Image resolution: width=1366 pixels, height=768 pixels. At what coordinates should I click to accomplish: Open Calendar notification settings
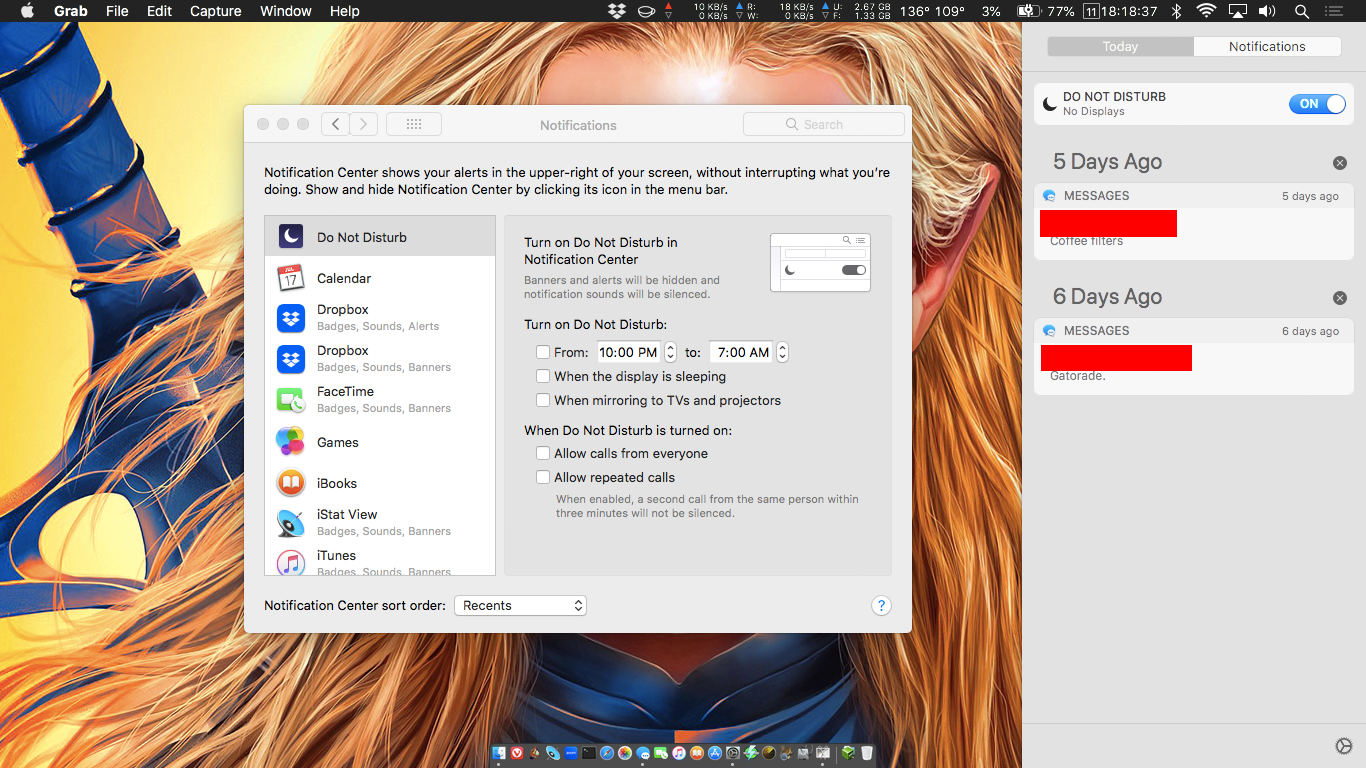(x=380, y=278)
